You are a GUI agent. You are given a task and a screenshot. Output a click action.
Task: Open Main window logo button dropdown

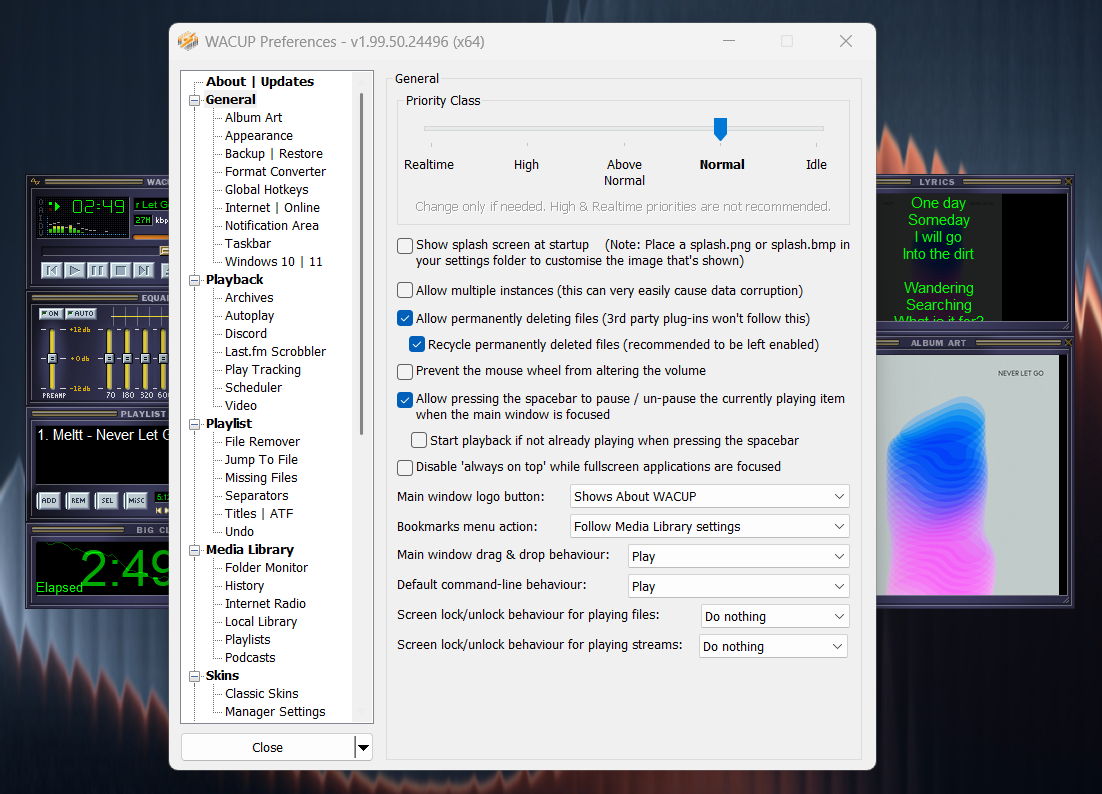point(709,496)
